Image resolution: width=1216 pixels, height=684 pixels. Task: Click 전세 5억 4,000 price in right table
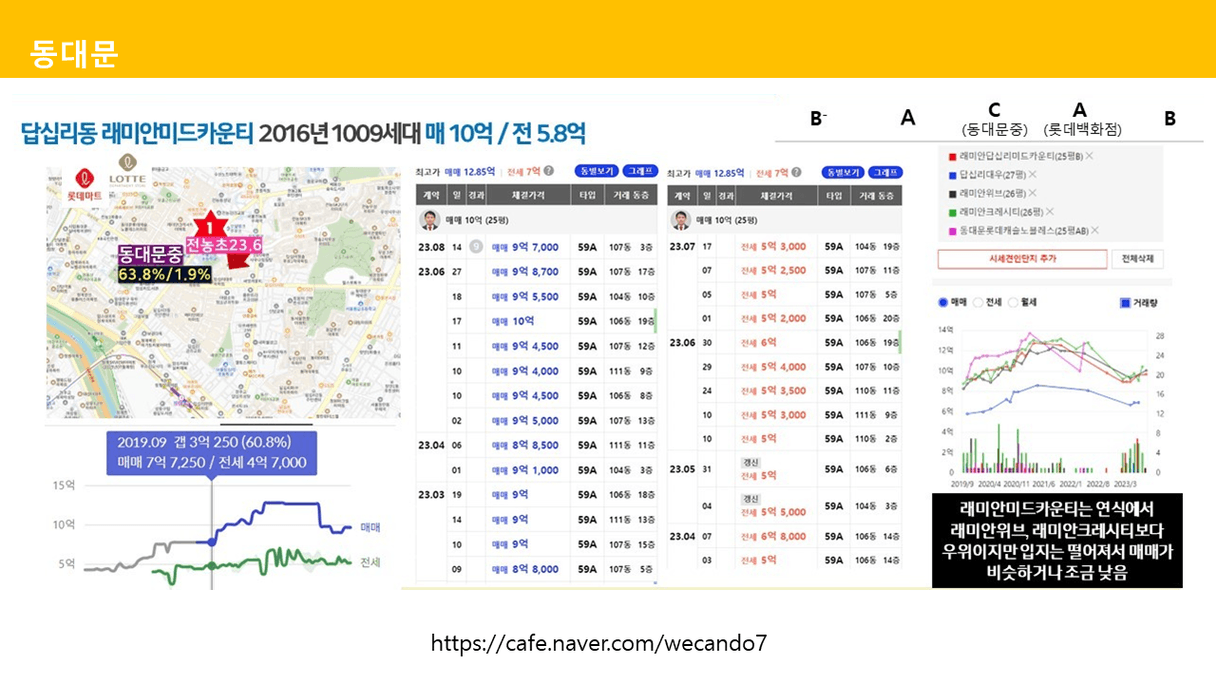click(x=773, y=367)
